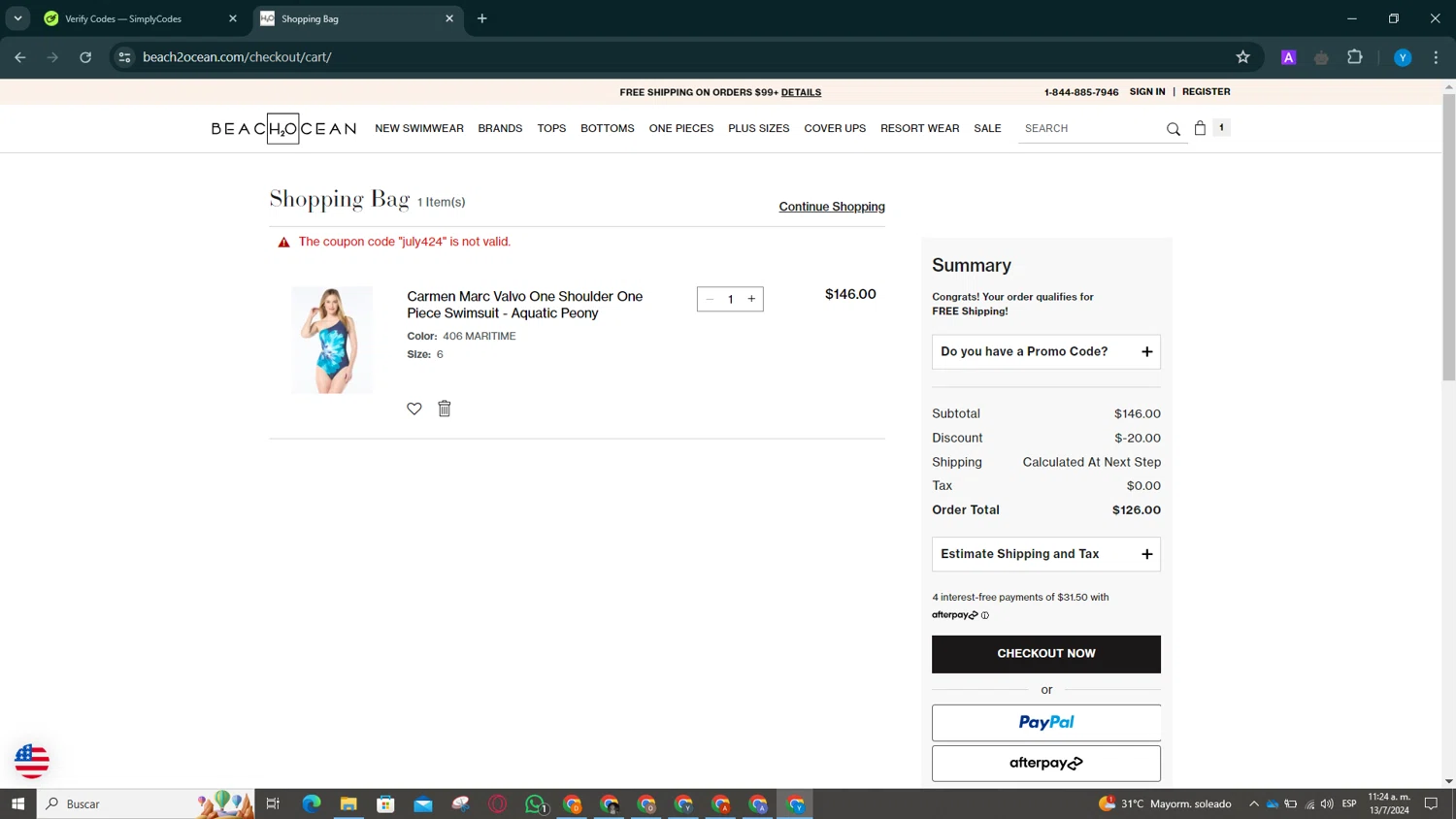The width and height of the screenshot is (1456, 819).
Task: Open the Carmen Marc Valvo swimsuit product link
Action: pos(525,305)
